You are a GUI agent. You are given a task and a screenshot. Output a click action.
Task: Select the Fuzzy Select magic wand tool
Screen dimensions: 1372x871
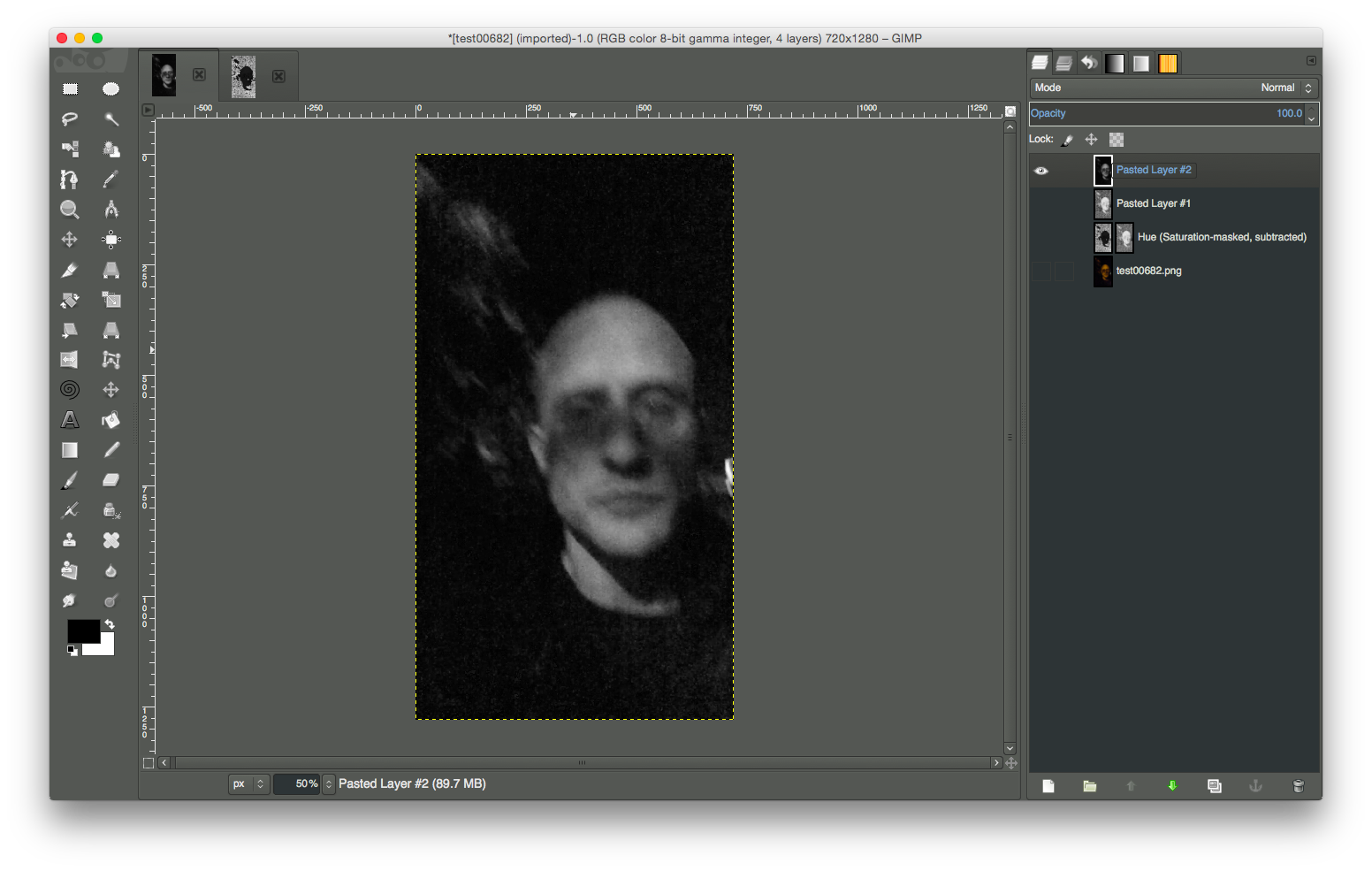click(111, 118)
